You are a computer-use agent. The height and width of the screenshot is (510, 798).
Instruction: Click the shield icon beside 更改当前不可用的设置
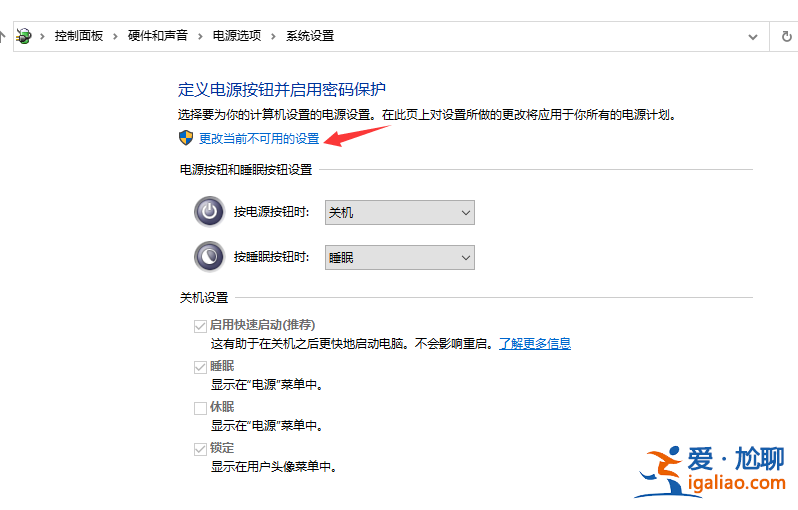(186, 138)
